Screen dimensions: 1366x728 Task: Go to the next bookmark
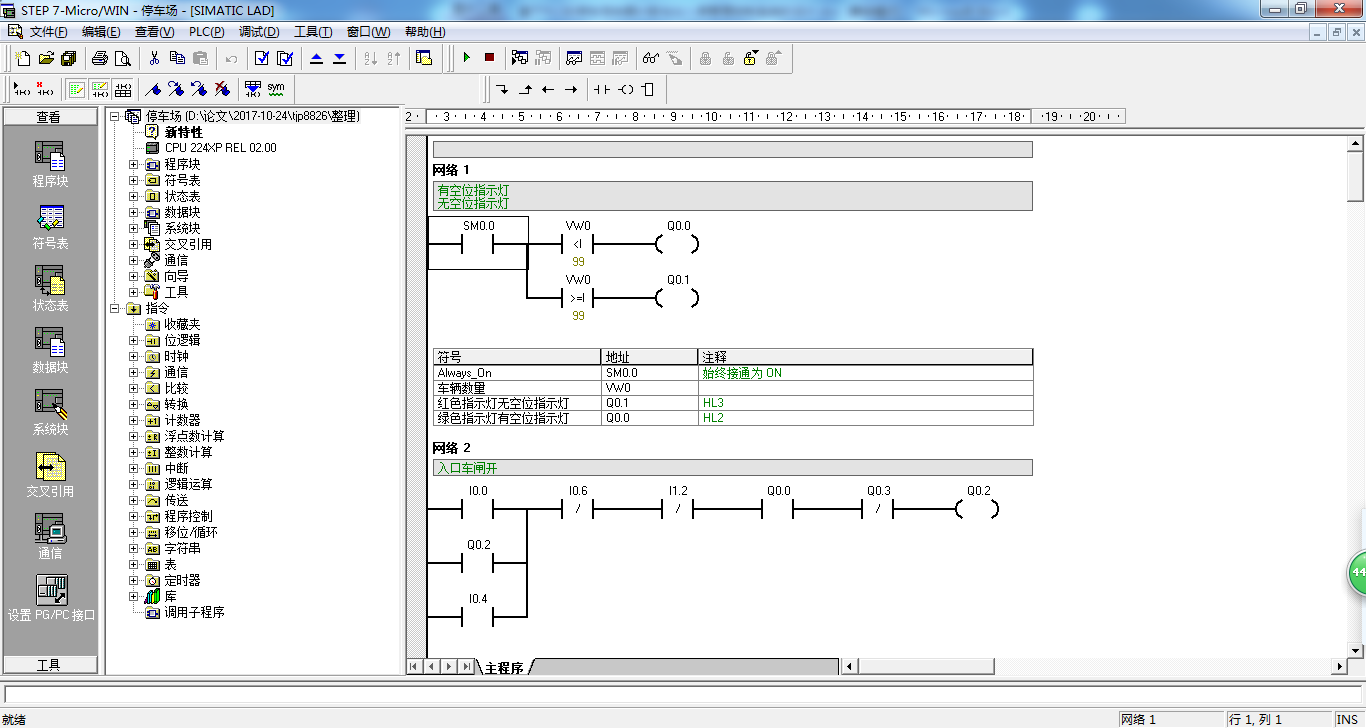tap(175, 89)
